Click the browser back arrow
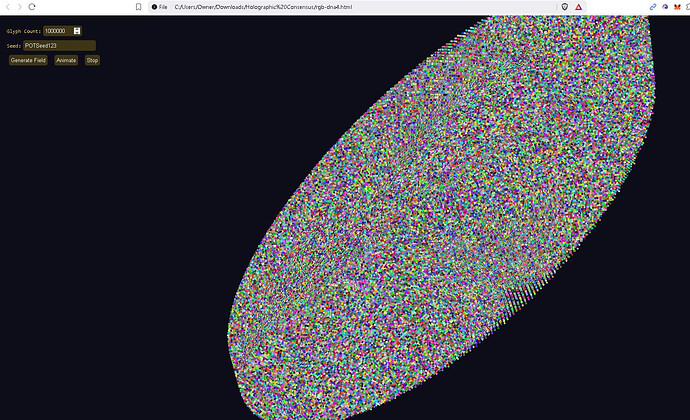 pos(8,7)
